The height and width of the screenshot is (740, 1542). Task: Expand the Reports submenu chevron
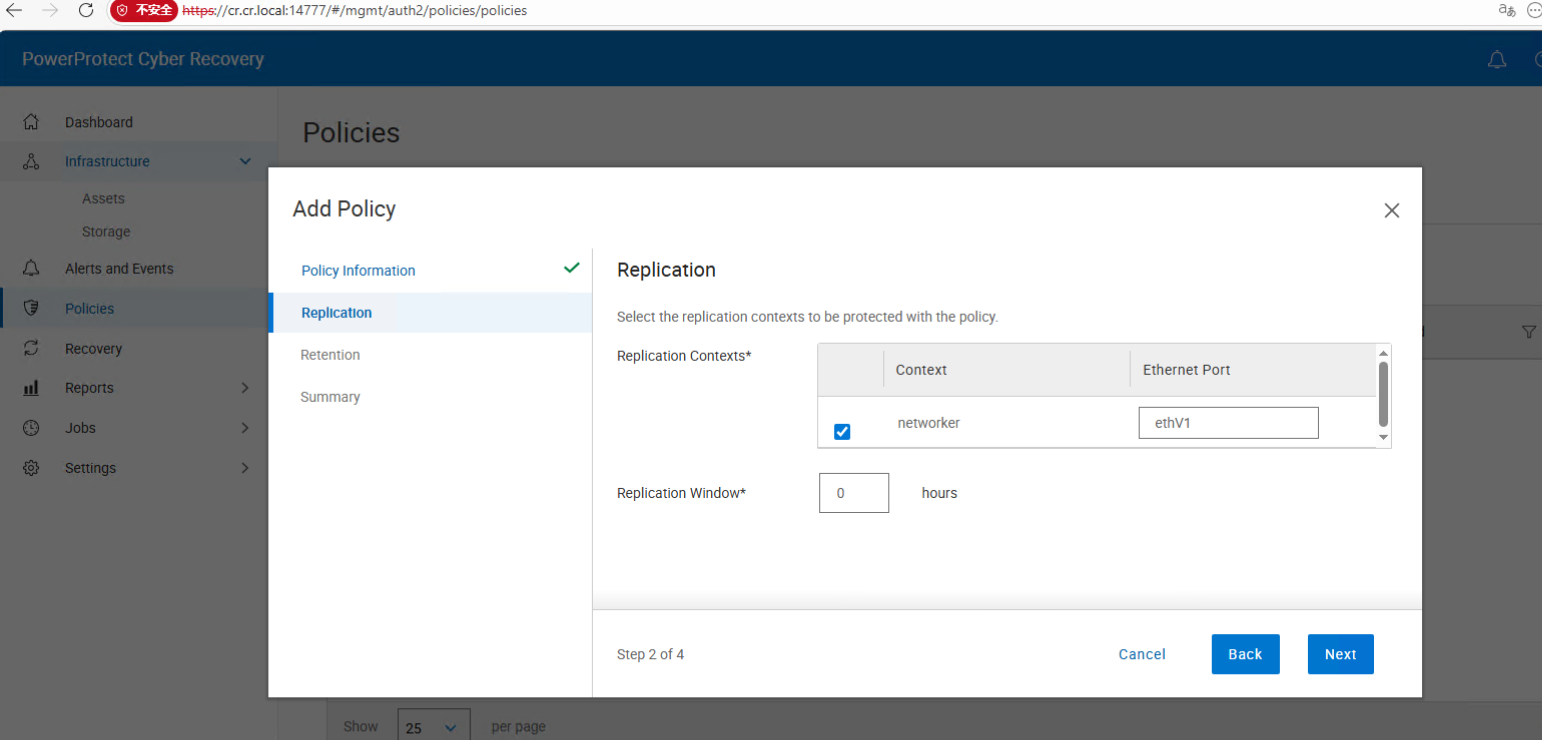pos(245,388)
